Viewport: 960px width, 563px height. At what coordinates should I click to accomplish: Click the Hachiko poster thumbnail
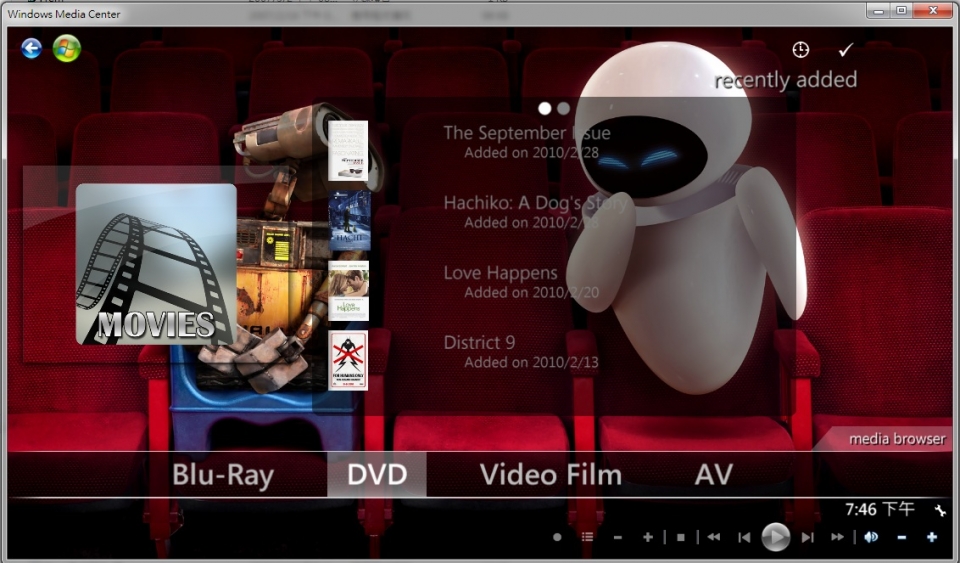[x=350, y=220]
